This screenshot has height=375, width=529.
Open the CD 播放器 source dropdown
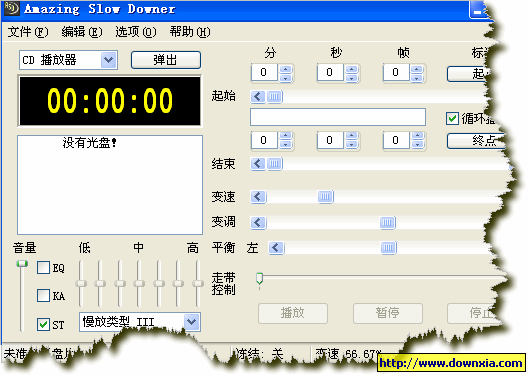click(x=109, y=60)
